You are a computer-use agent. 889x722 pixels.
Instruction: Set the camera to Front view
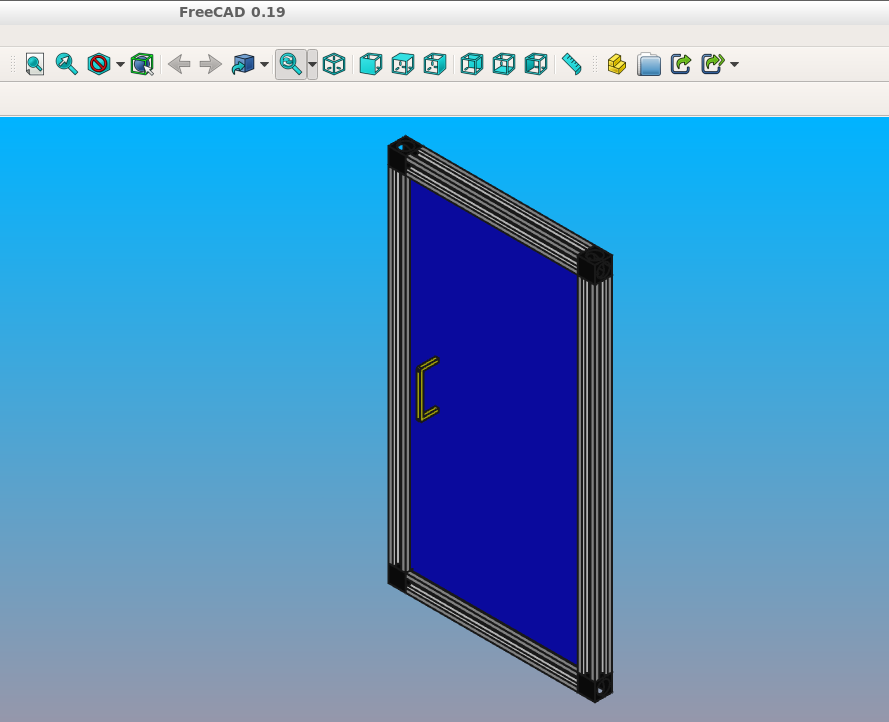click(x=371, y=63)
